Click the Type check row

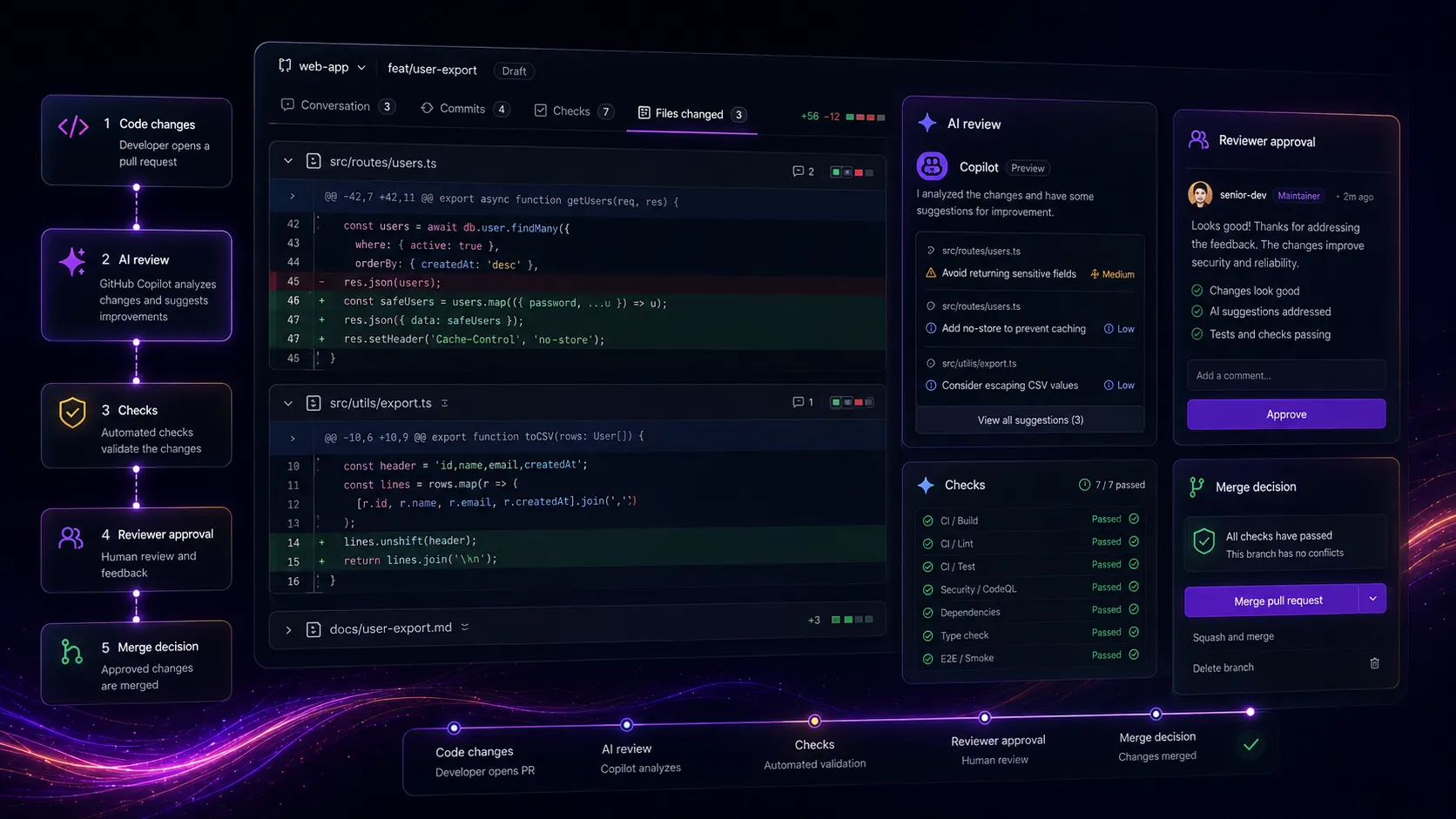tap(1030, 634)
